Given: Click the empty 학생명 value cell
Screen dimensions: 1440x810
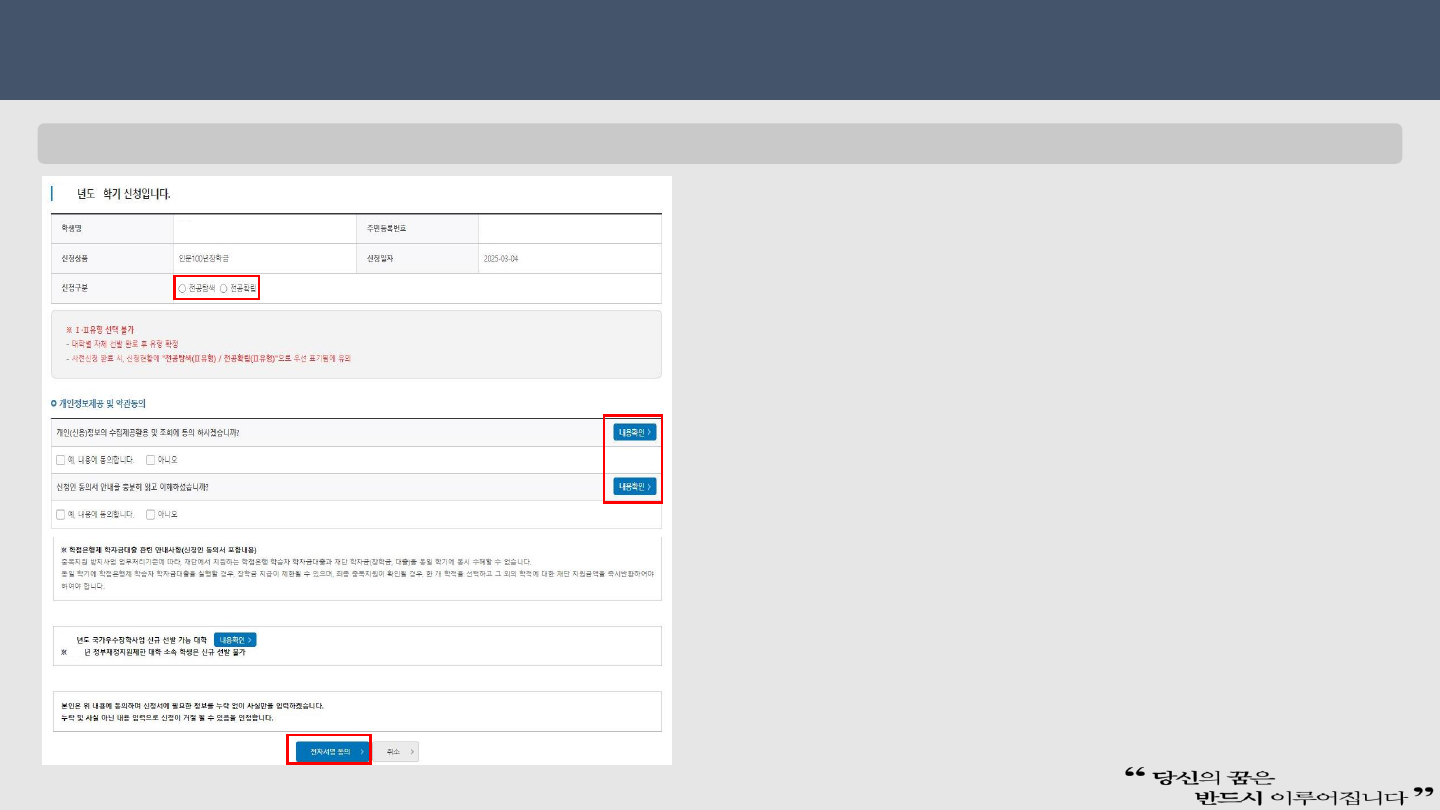Looking at the screenshot, I should point(263,229).
